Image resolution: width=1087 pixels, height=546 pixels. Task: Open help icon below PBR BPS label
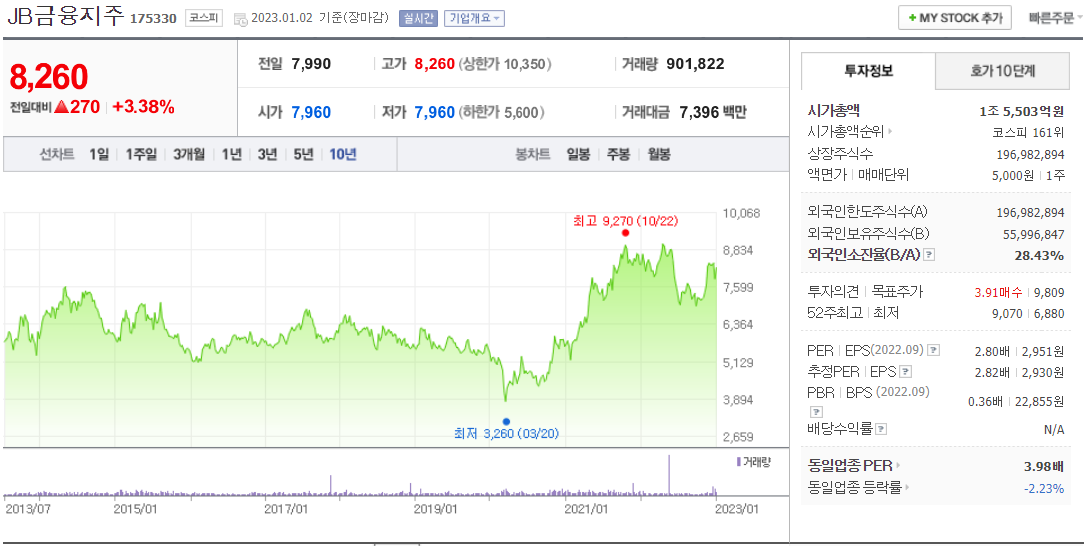pos(815,412)
